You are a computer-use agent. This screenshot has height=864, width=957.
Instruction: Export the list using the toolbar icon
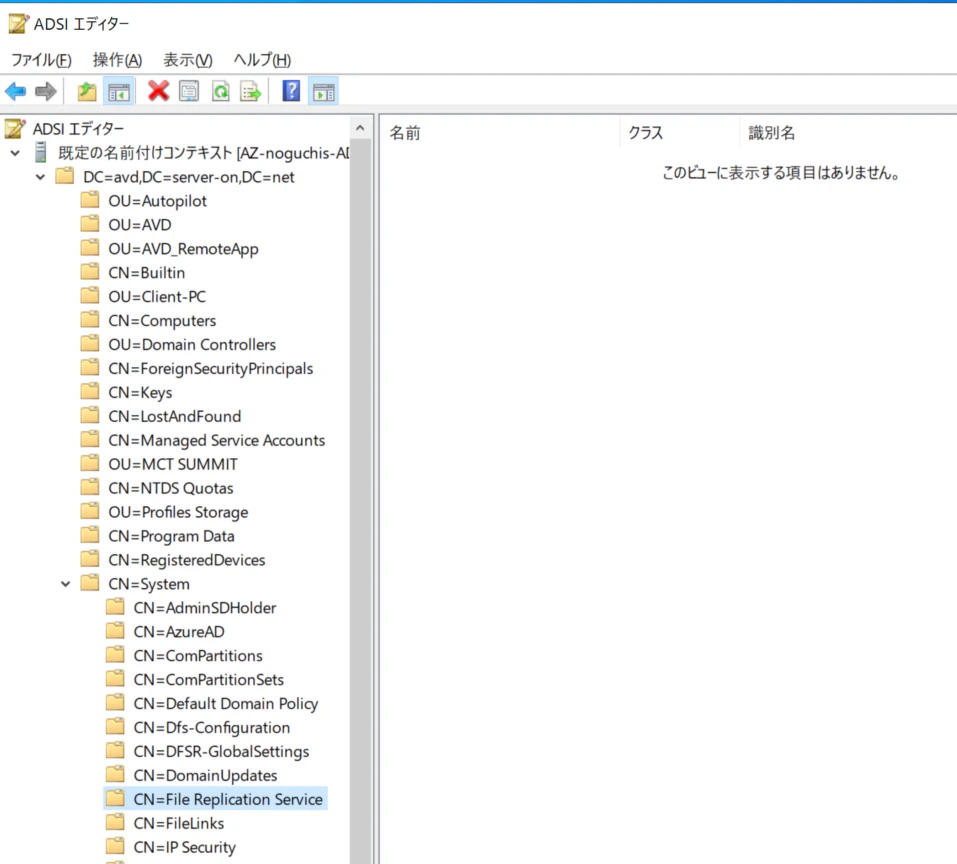pyautogui.click(x=251, y=92)
